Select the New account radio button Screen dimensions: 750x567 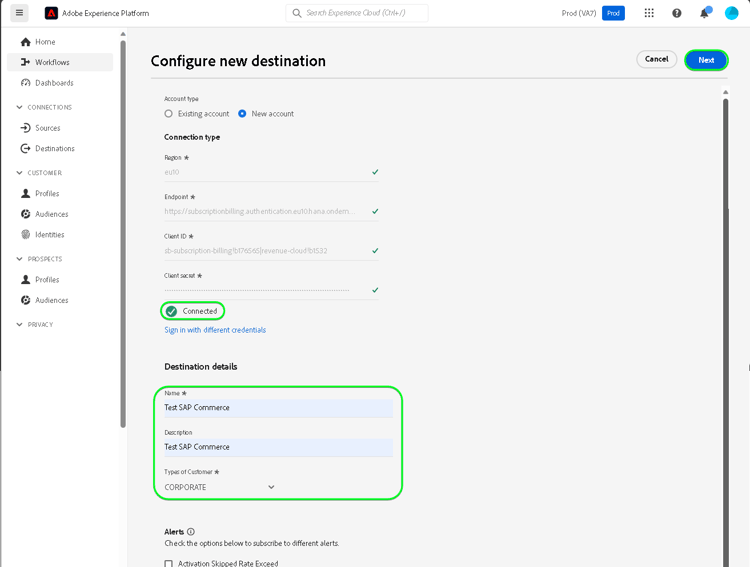[x=243, y=114]
